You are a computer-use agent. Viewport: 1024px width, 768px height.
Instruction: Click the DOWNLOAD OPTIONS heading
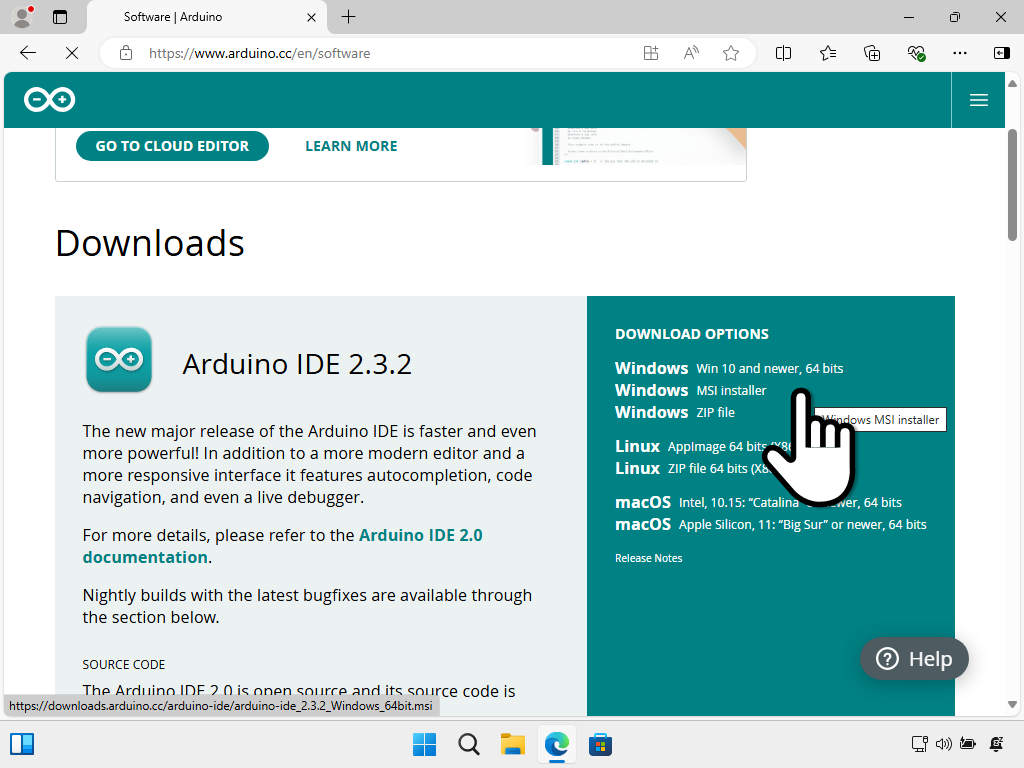pyautogui.click(x=692, y=334)
